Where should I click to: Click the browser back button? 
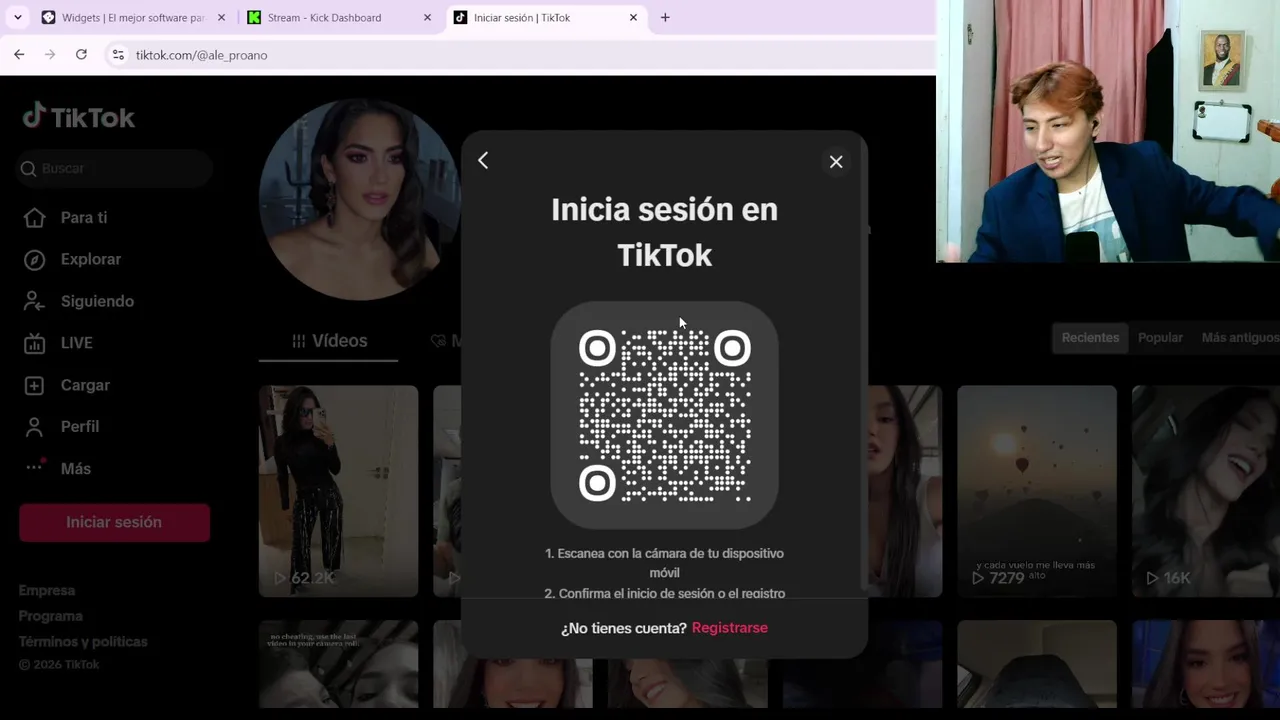(x=19, y=55)
